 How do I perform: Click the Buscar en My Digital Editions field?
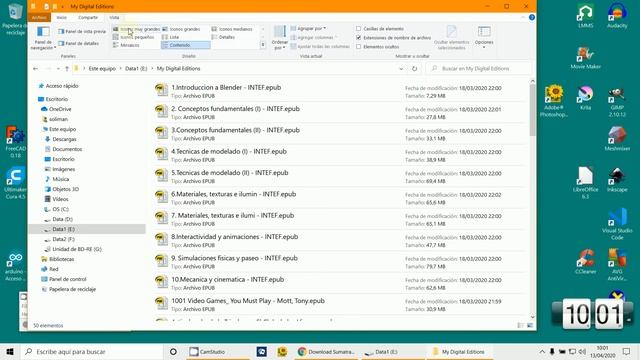coord(479,69)
